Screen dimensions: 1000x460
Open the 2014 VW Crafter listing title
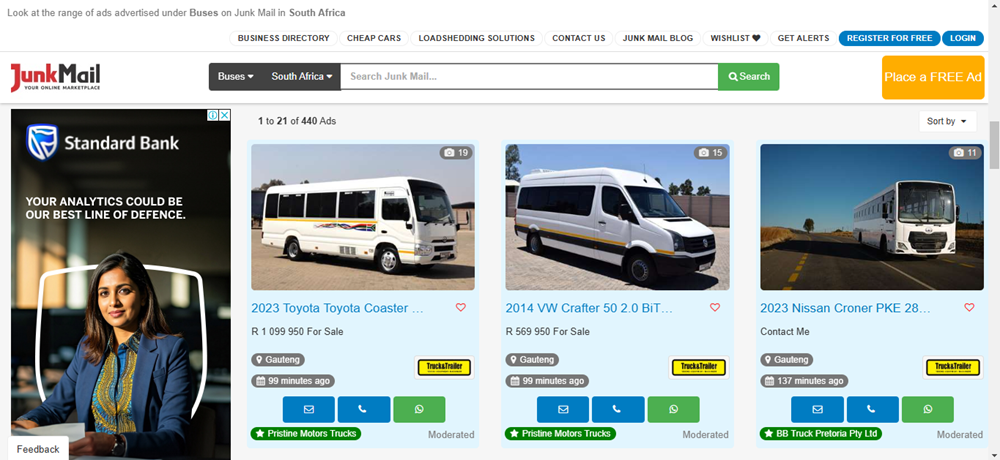click(589, 308)
